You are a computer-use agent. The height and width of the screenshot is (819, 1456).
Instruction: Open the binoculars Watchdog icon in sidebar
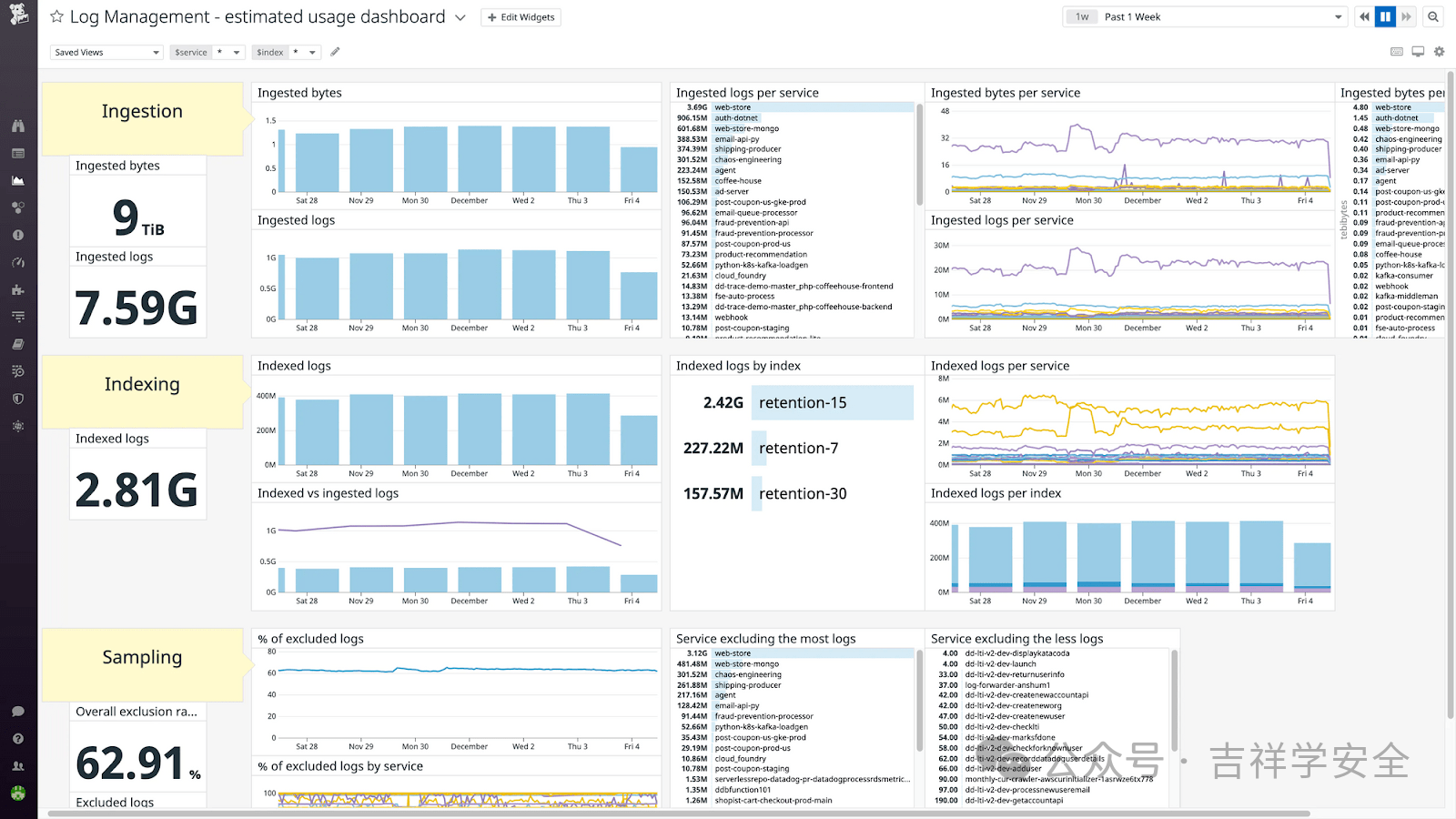coord(18,126)
